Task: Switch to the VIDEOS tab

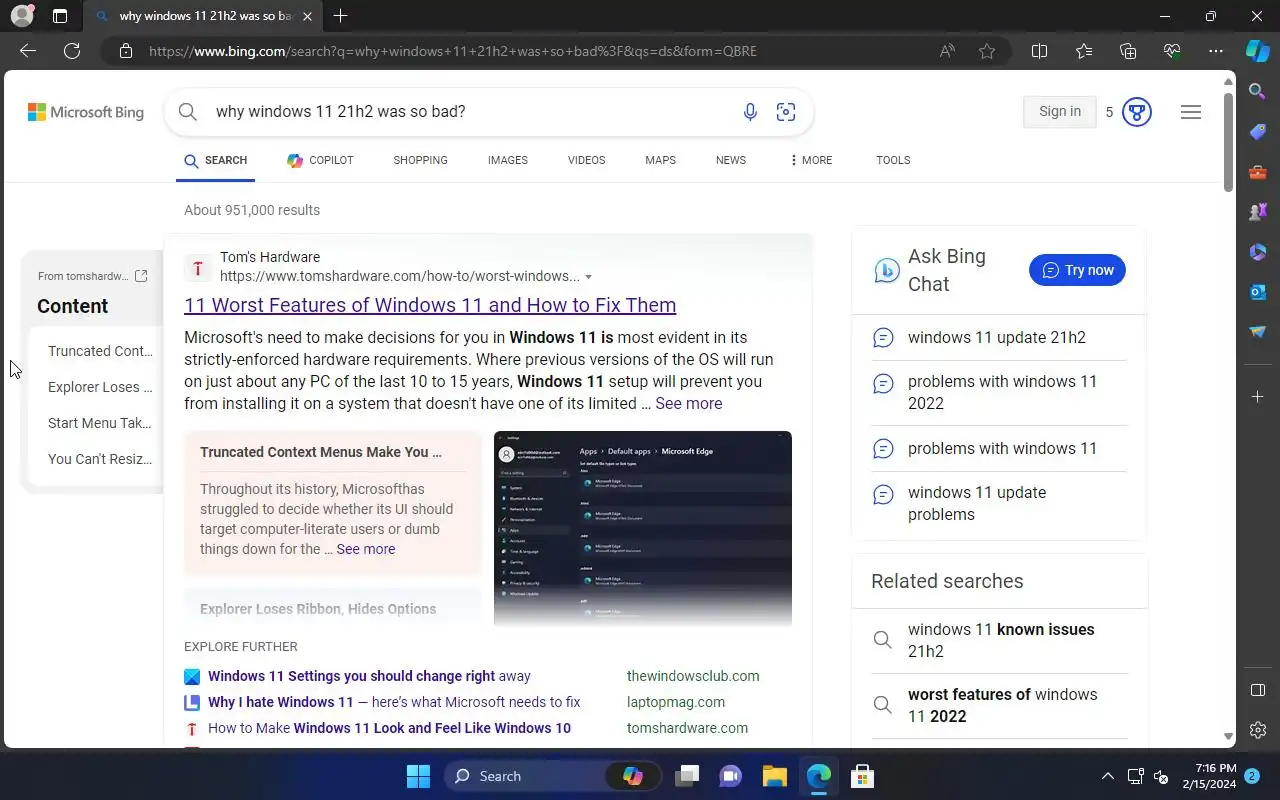Action: click(x=586, y=160)
